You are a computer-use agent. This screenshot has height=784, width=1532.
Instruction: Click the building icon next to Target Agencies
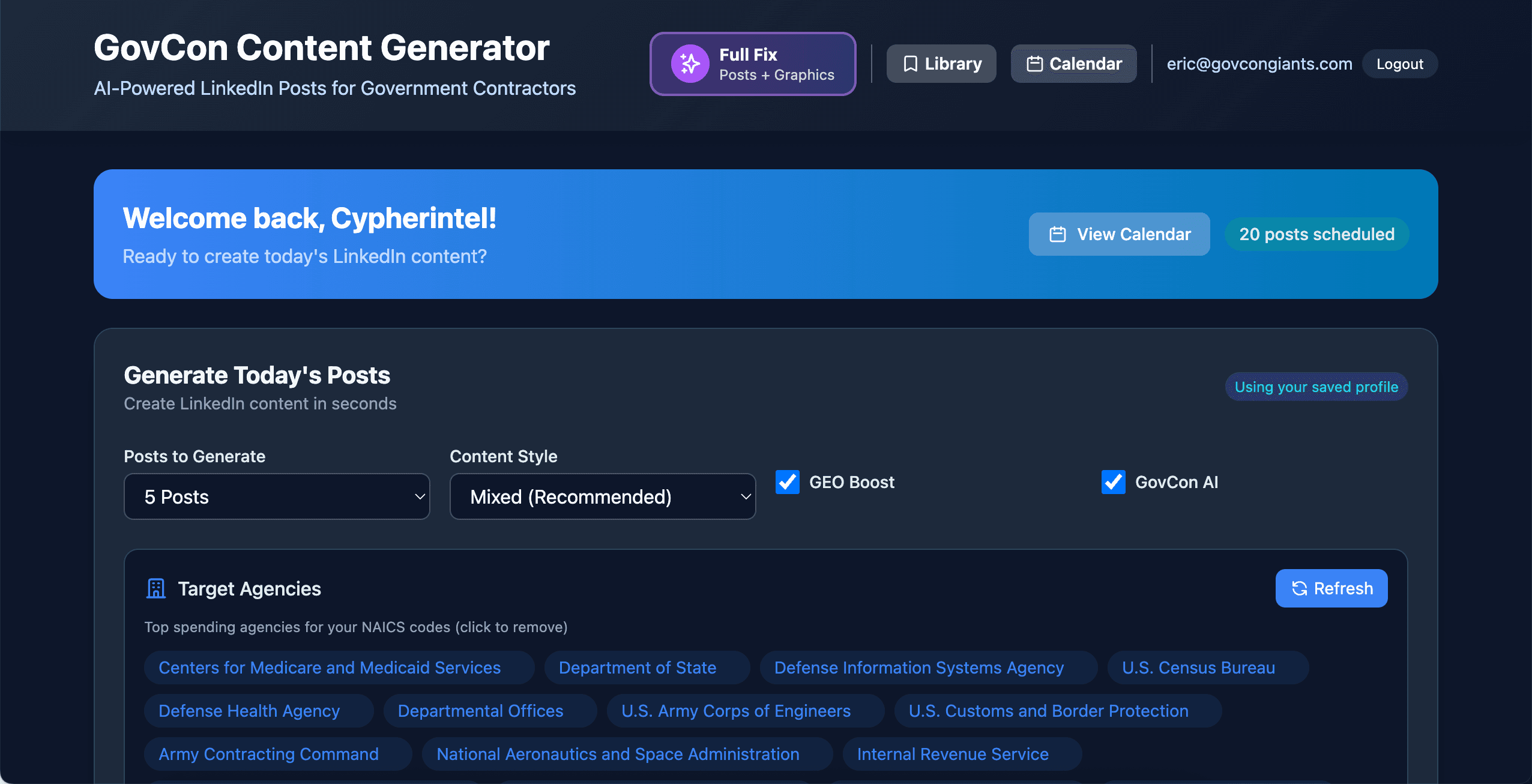point(155,588)
